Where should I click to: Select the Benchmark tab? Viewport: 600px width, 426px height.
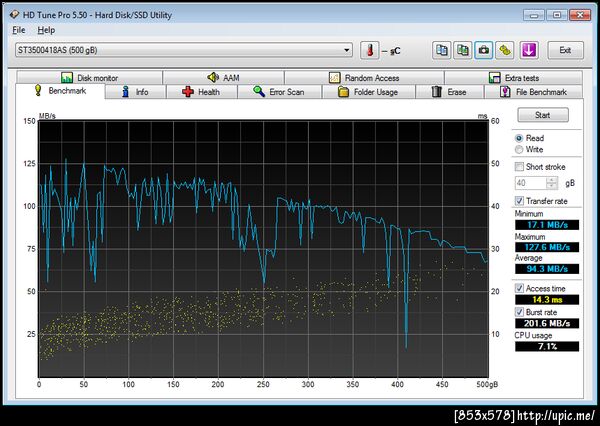[x=60, y=91]
